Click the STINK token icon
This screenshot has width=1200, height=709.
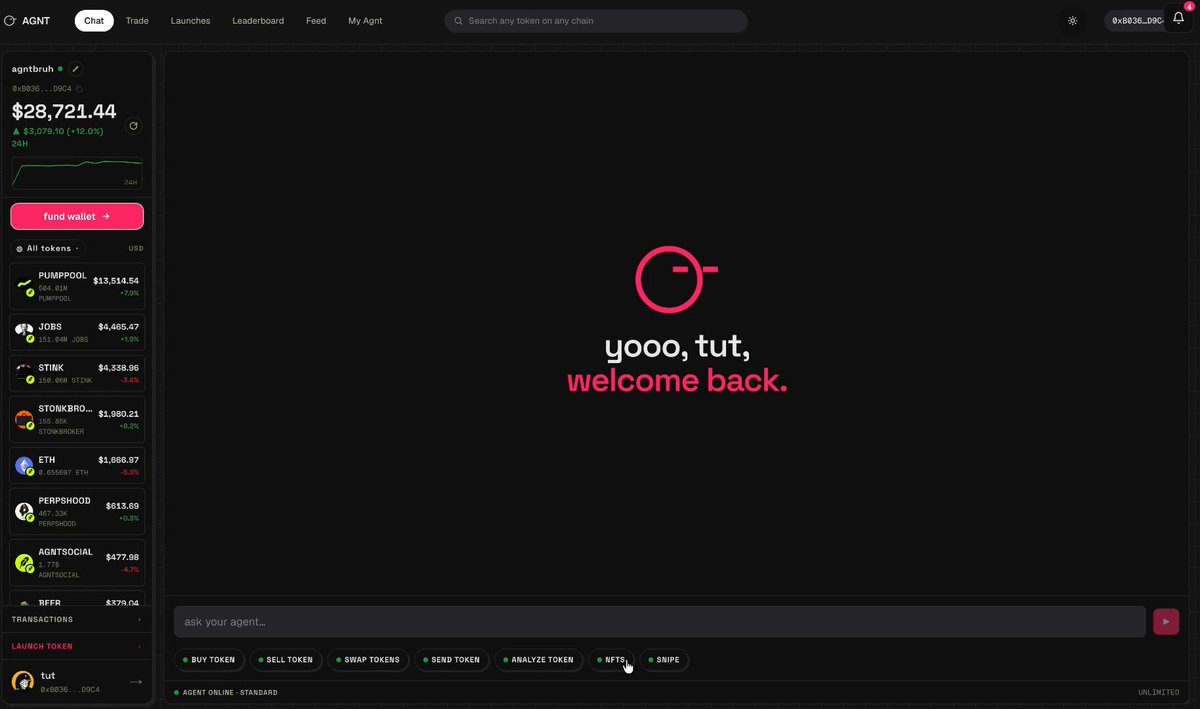(24, 374)
